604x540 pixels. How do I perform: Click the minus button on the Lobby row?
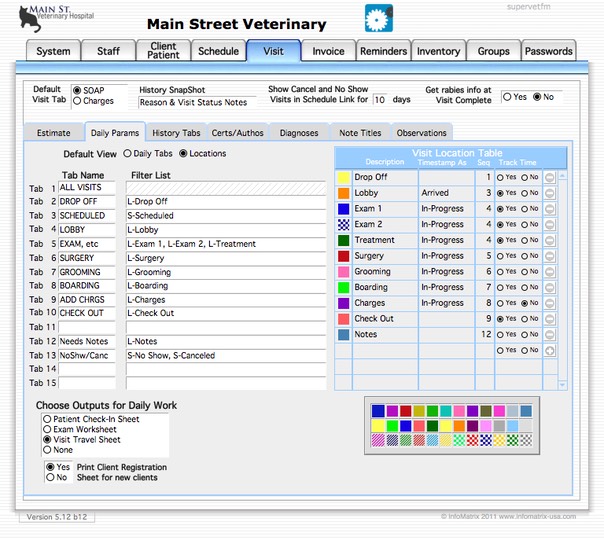click(x=548, y=193)
